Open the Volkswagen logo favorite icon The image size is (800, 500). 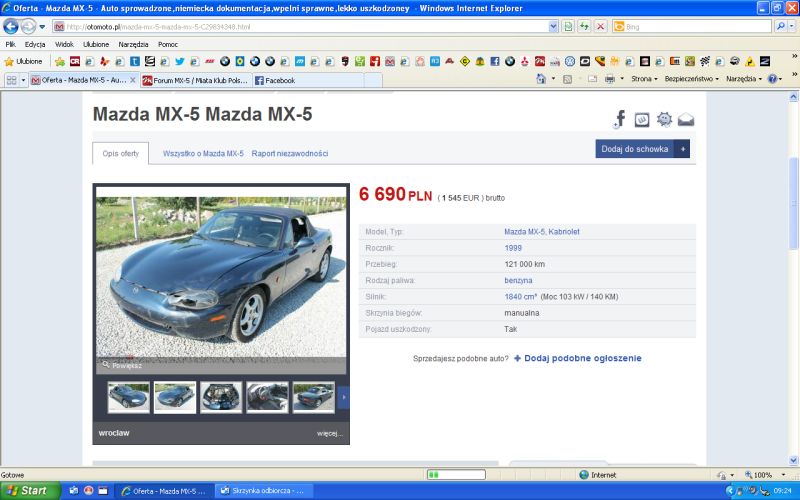click(570, 62)
